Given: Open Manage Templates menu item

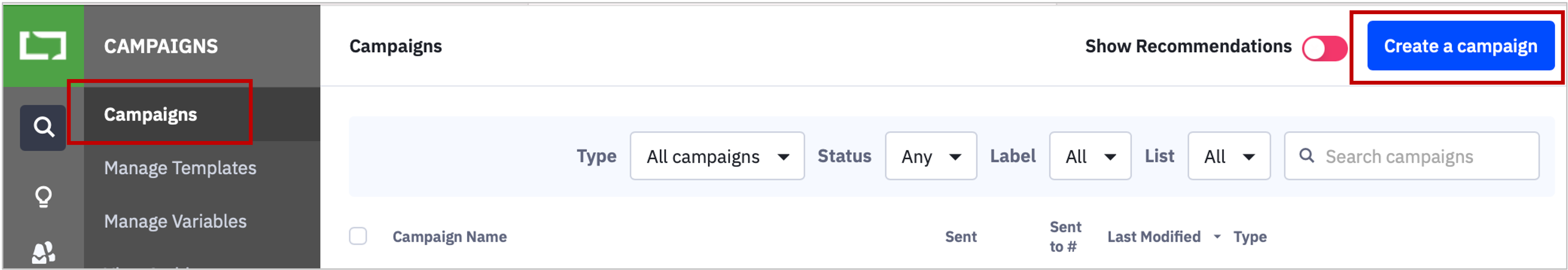Looking at the screenshot, I should [x=180, y=168].
